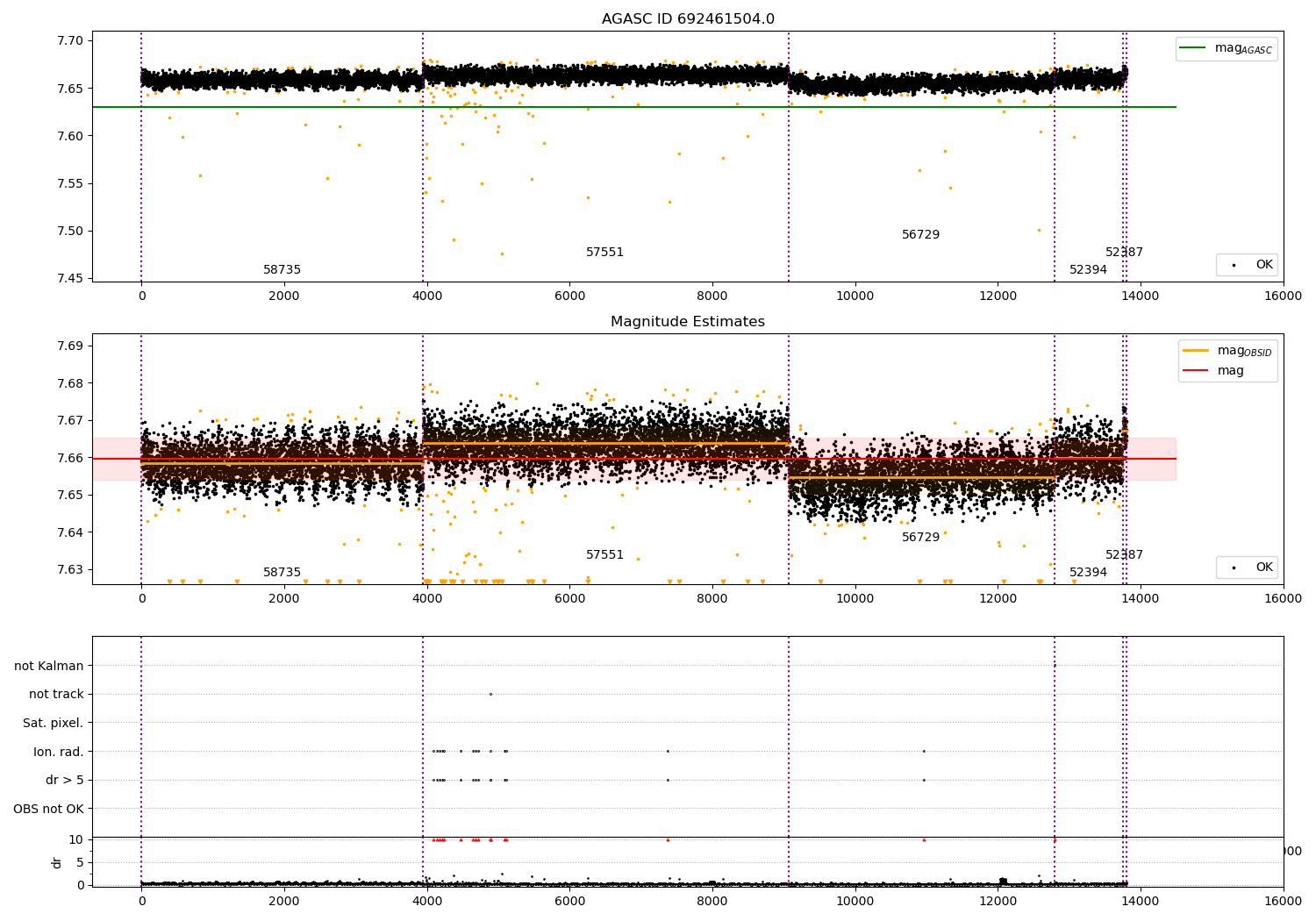This screenshot has width=1316, height=921.
Task: Click the 'OBS not OK' axis label
Action: [48, 809]
